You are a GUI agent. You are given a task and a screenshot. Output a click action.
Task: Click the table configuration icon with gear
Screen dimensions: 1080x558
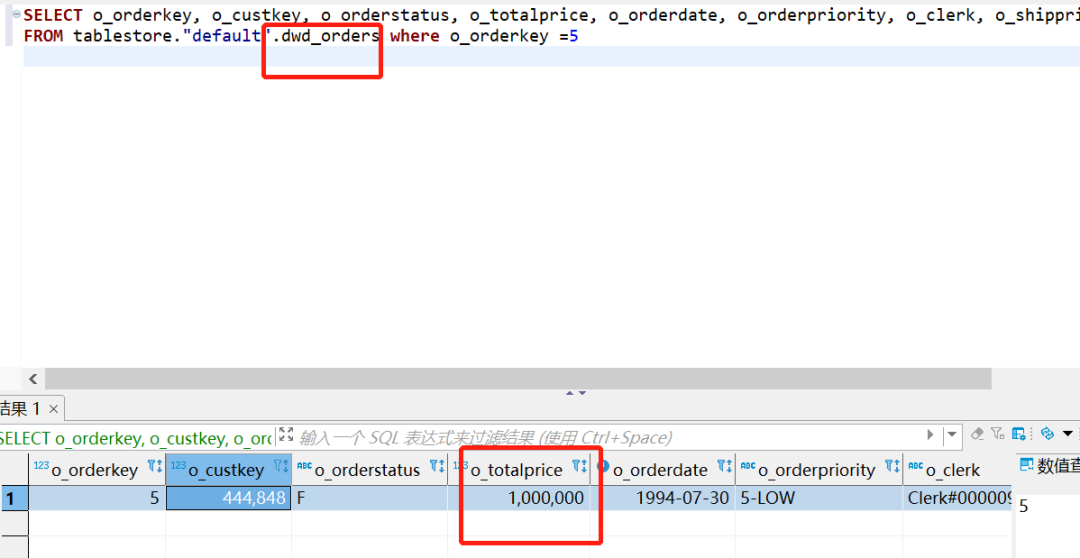tap(1019, 435)
